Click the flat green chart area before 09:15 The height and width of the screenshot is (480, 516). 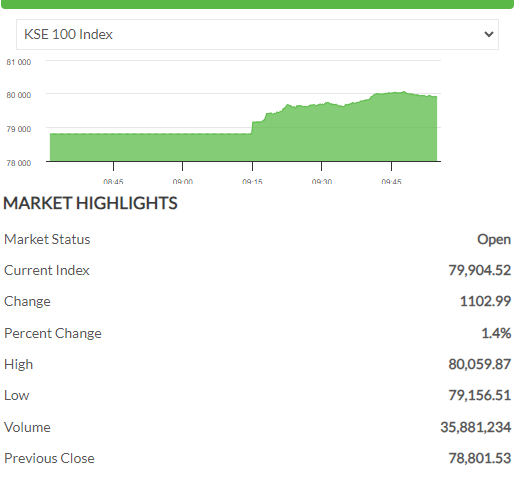[151, 147]
